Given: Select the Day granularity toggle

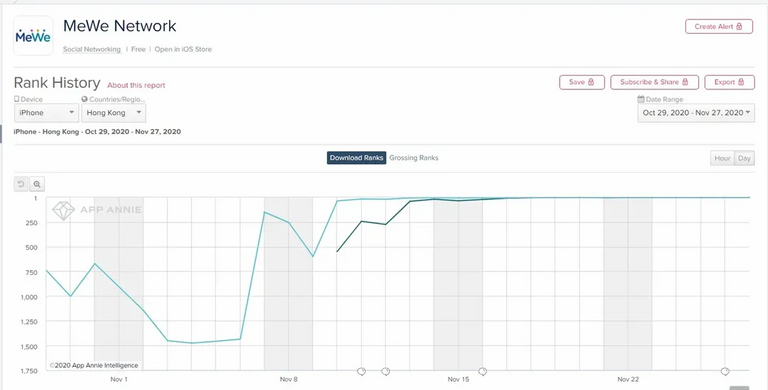Looking at the screenshot, I should tap(744, 158).
